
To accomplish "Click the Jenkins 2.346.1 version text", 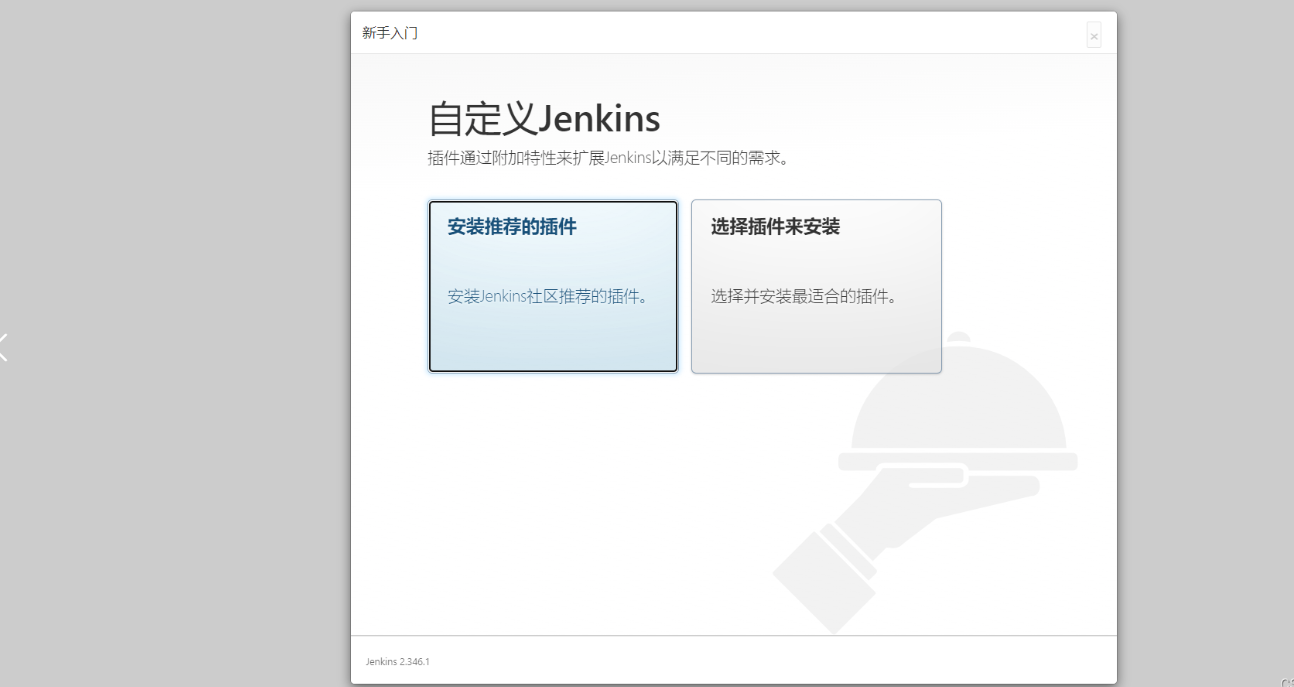I will coord(398,662).
